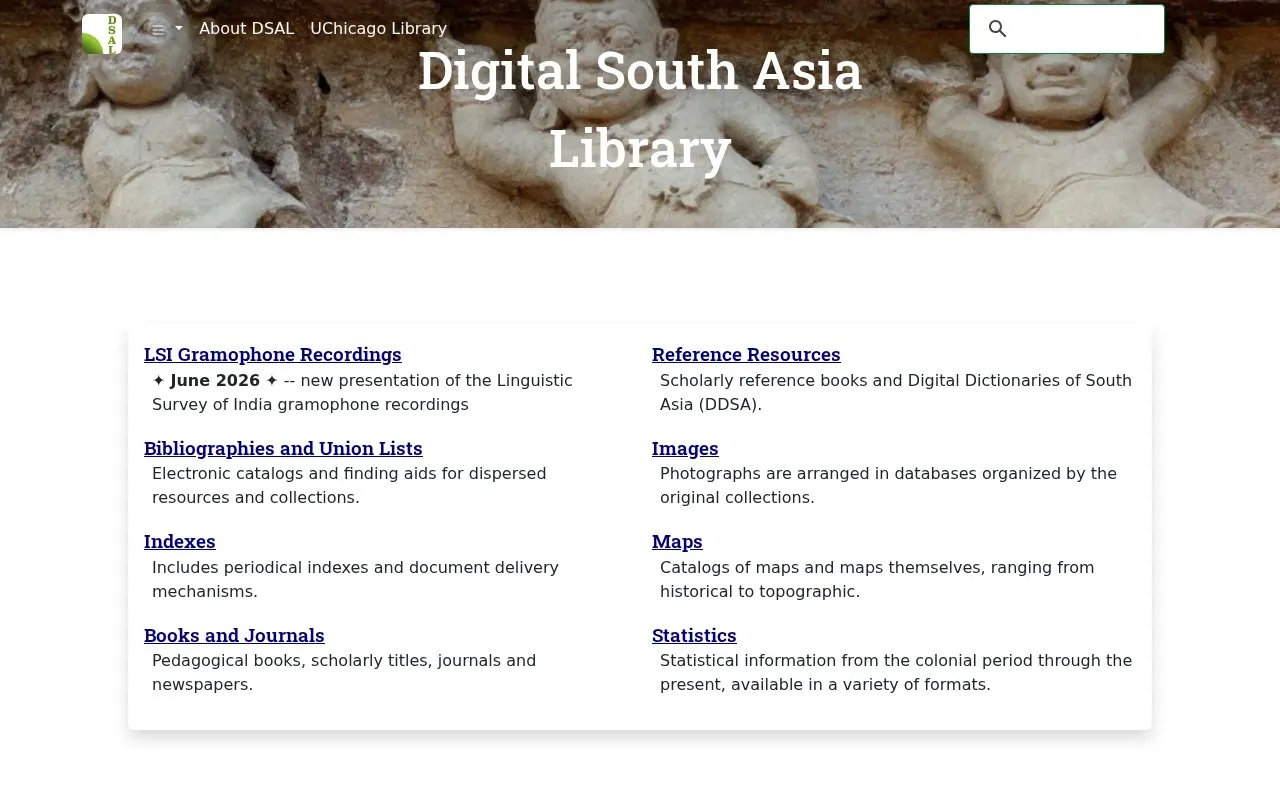Open the About DSAL page
This screenshot has width=1280, height=800.
[x=247, y=29]
